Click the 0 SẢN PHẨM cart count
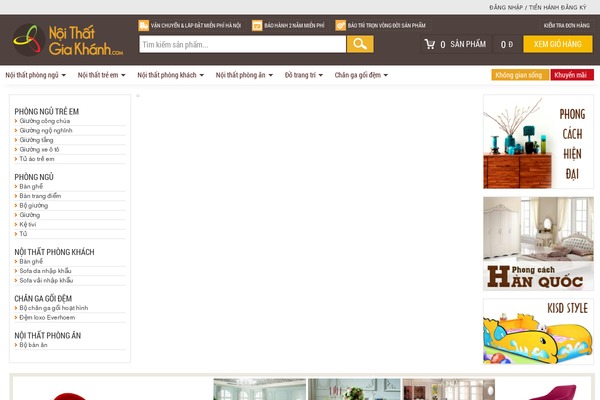Viewport: 600px width, 400px height. (463, 44)
